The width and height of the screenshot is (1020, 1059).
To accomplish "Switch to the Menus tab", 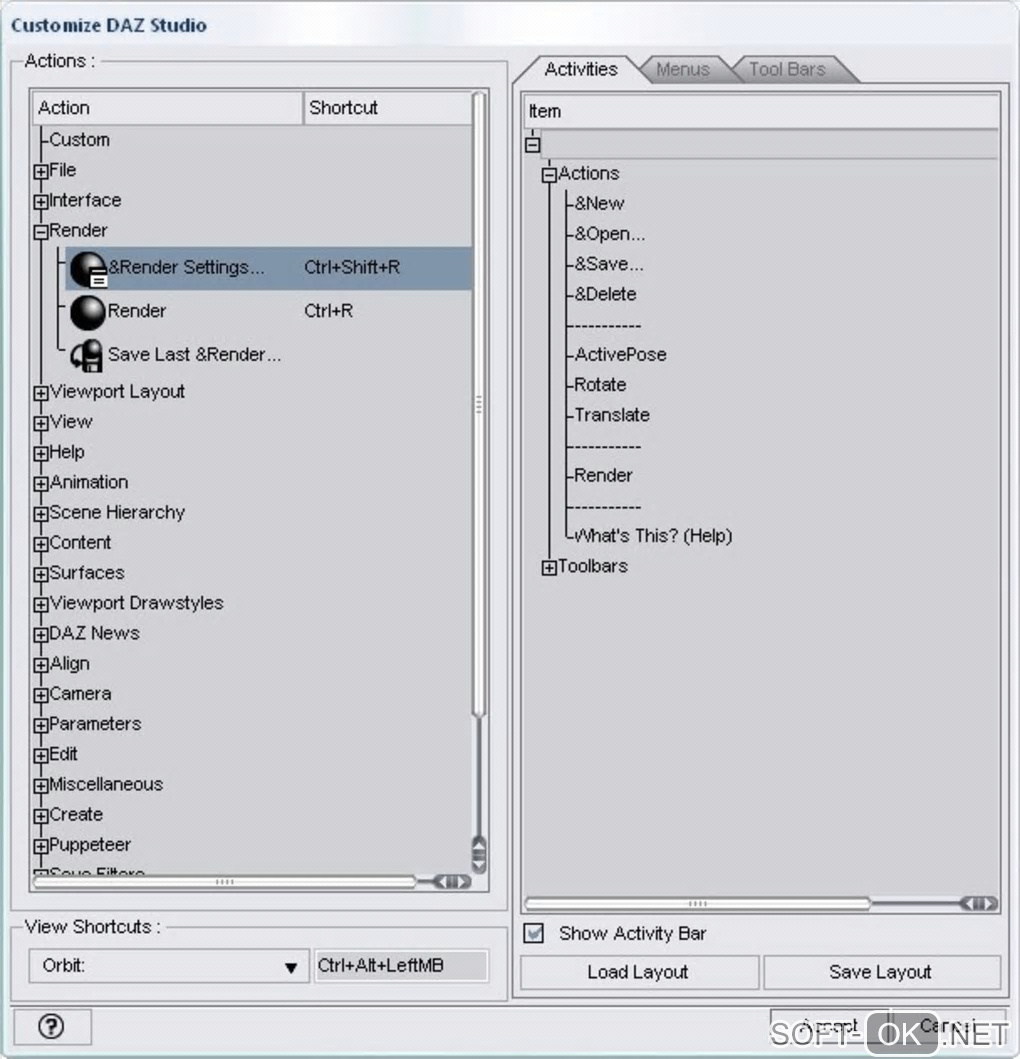I will (682, 69).
